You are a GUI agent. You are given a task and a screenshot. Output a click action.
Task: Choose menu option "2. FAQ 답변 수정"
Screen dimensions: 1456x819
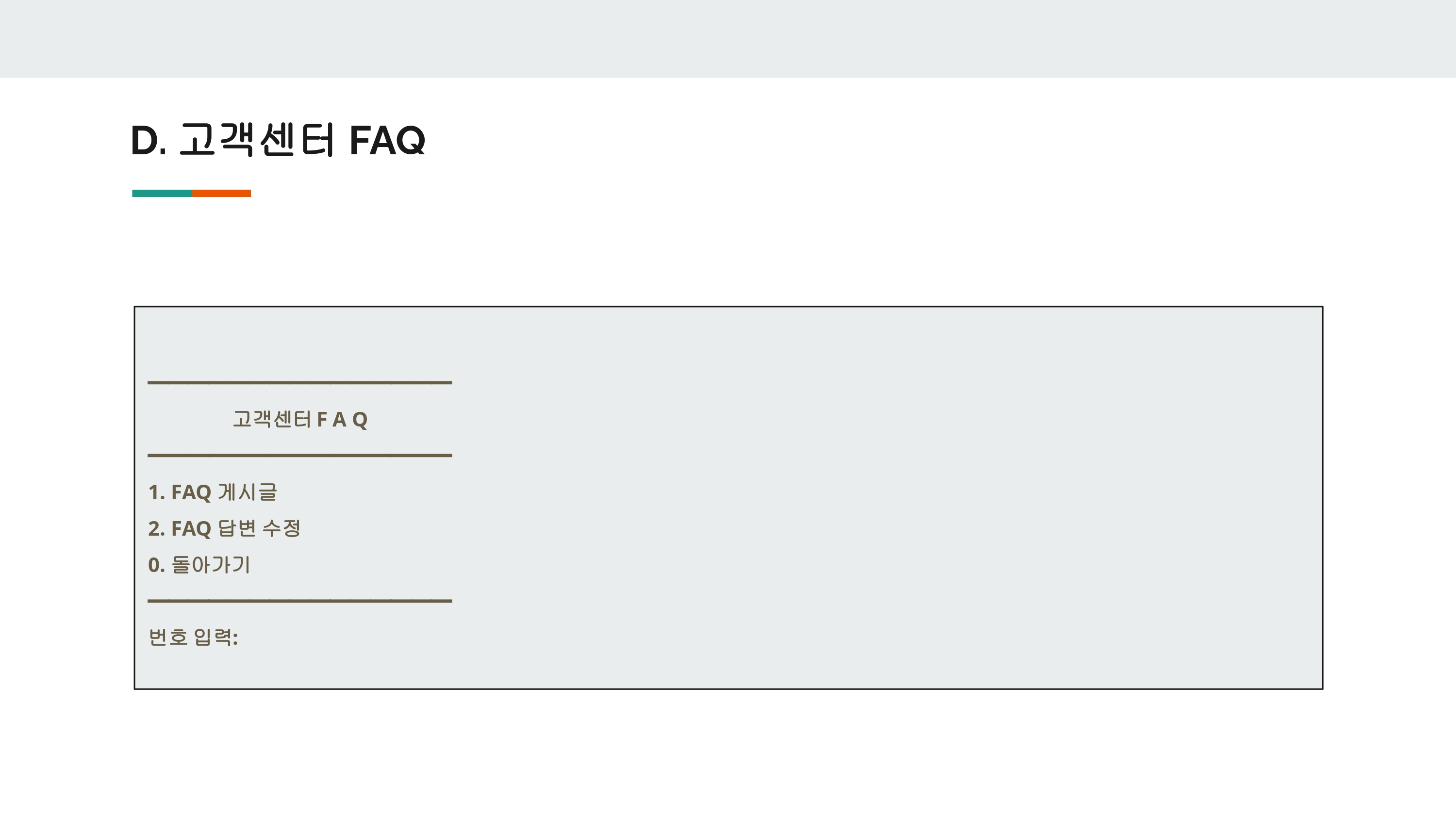[x=224, y=528]
